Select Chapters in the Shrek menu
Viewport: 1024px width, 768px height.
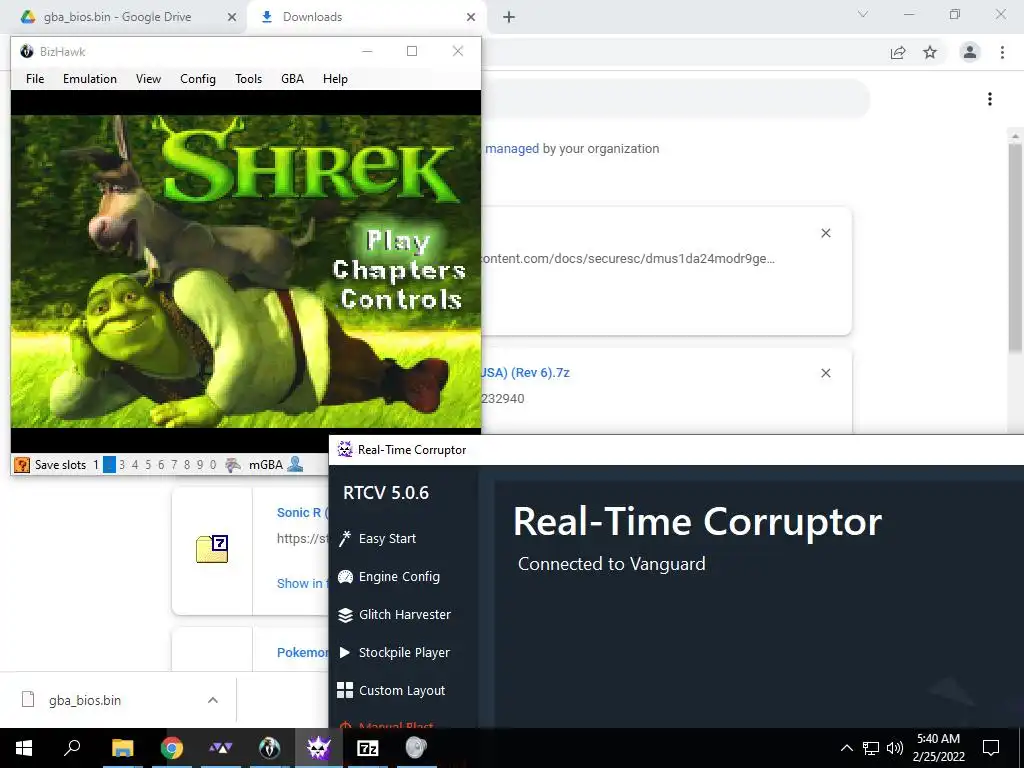(399, 270)
